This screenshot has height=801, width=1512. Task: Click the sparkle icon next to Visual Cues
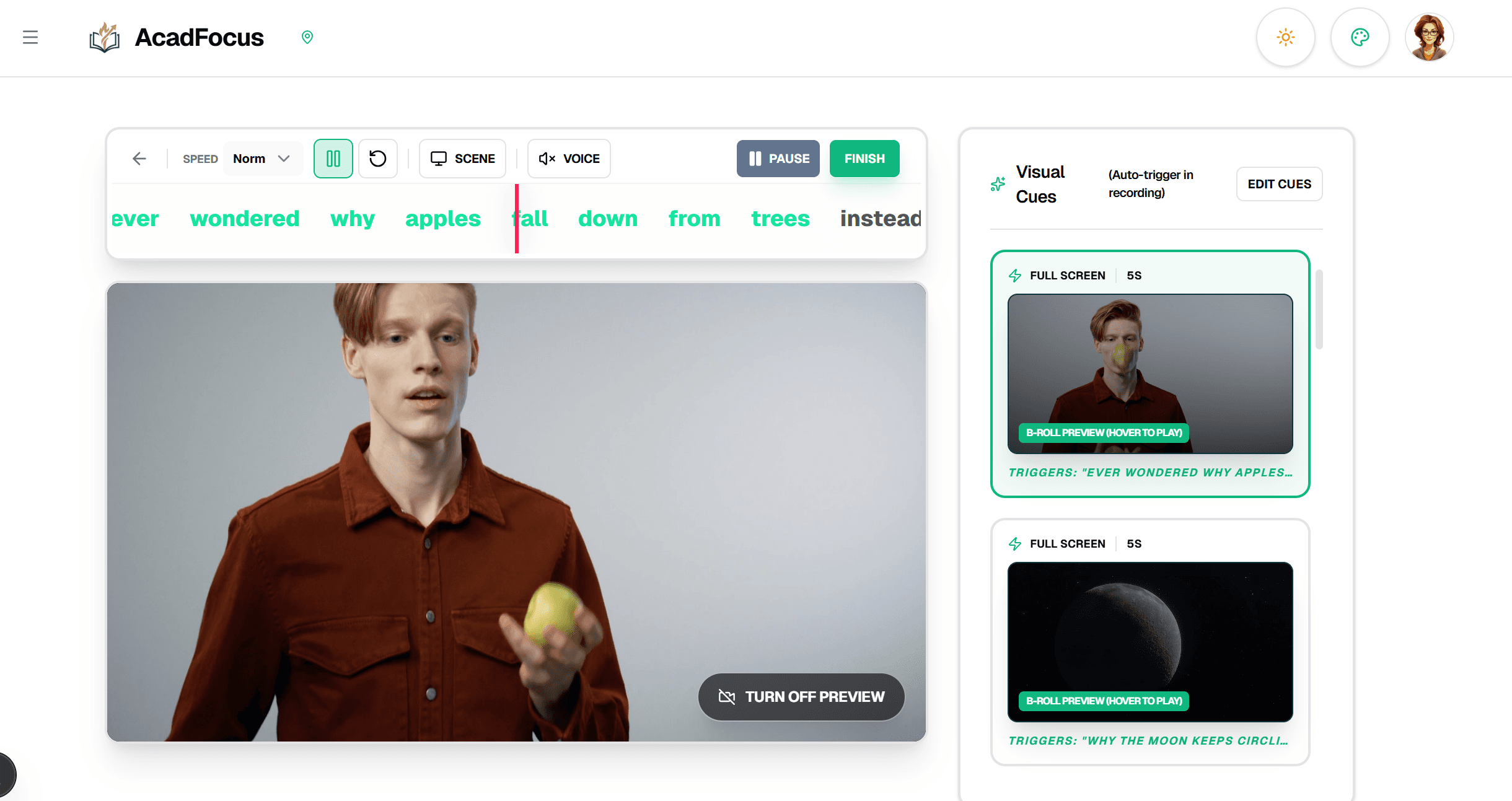[x=998, y=183]
